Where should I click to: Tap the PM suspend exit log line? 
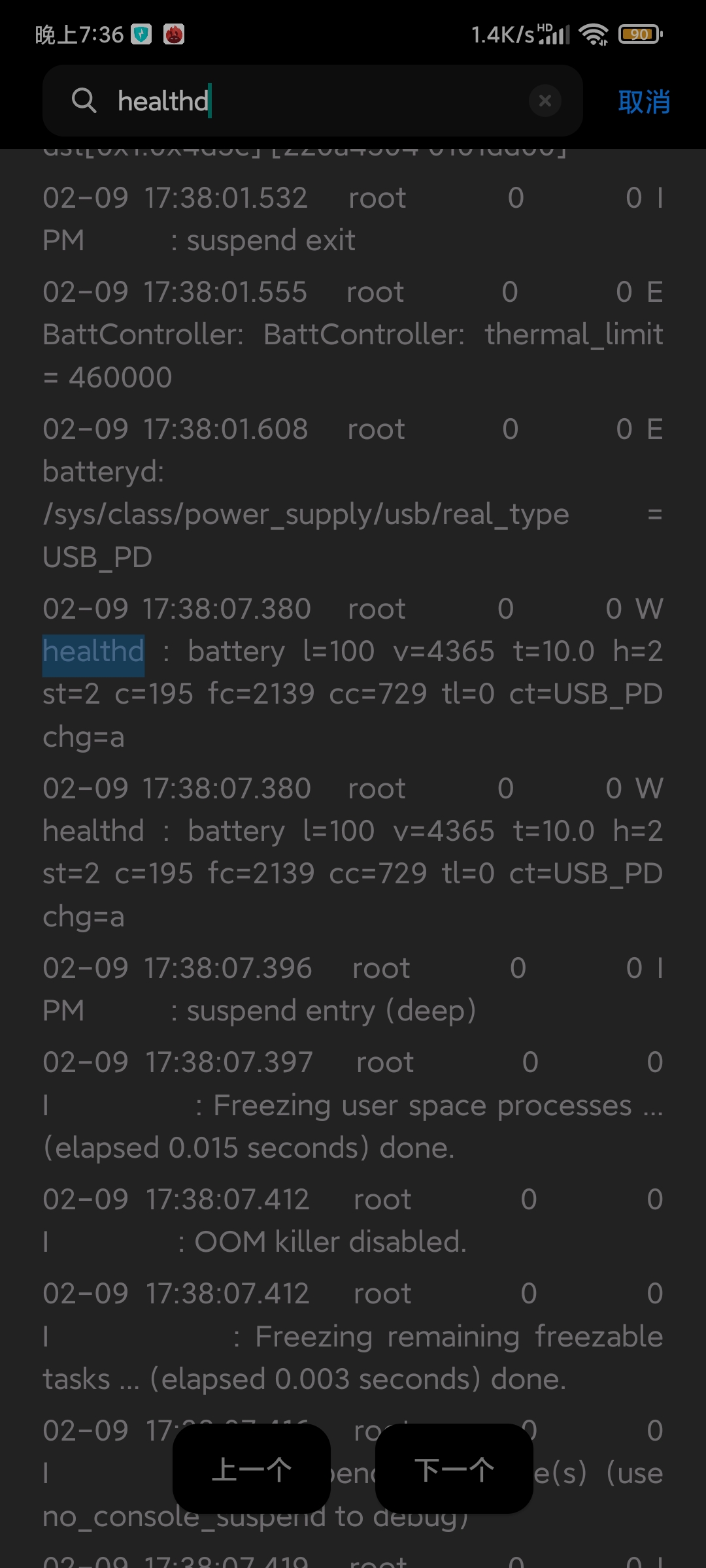pos(353,219)
